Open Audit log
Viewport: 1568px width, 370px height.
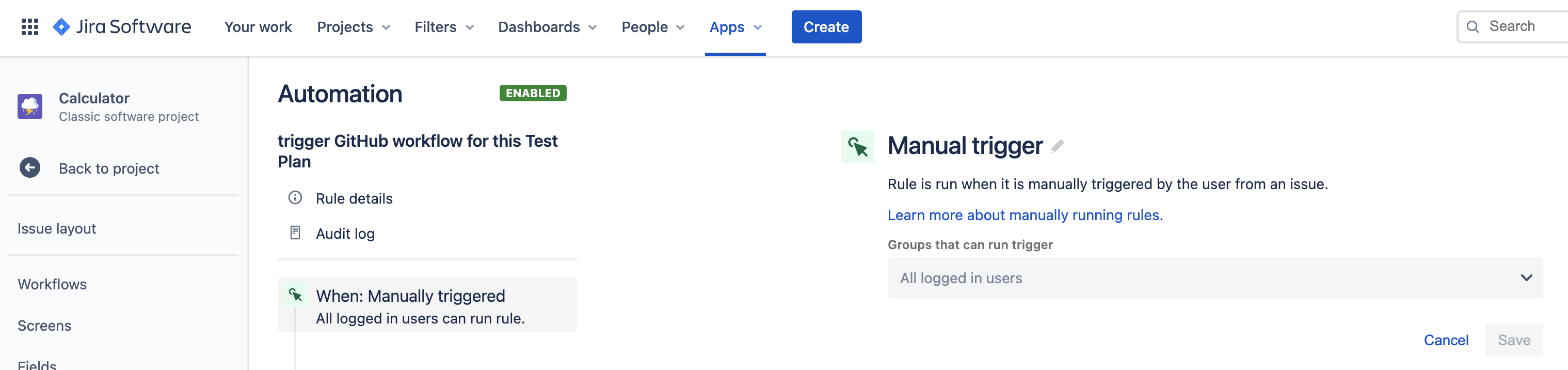345,234
